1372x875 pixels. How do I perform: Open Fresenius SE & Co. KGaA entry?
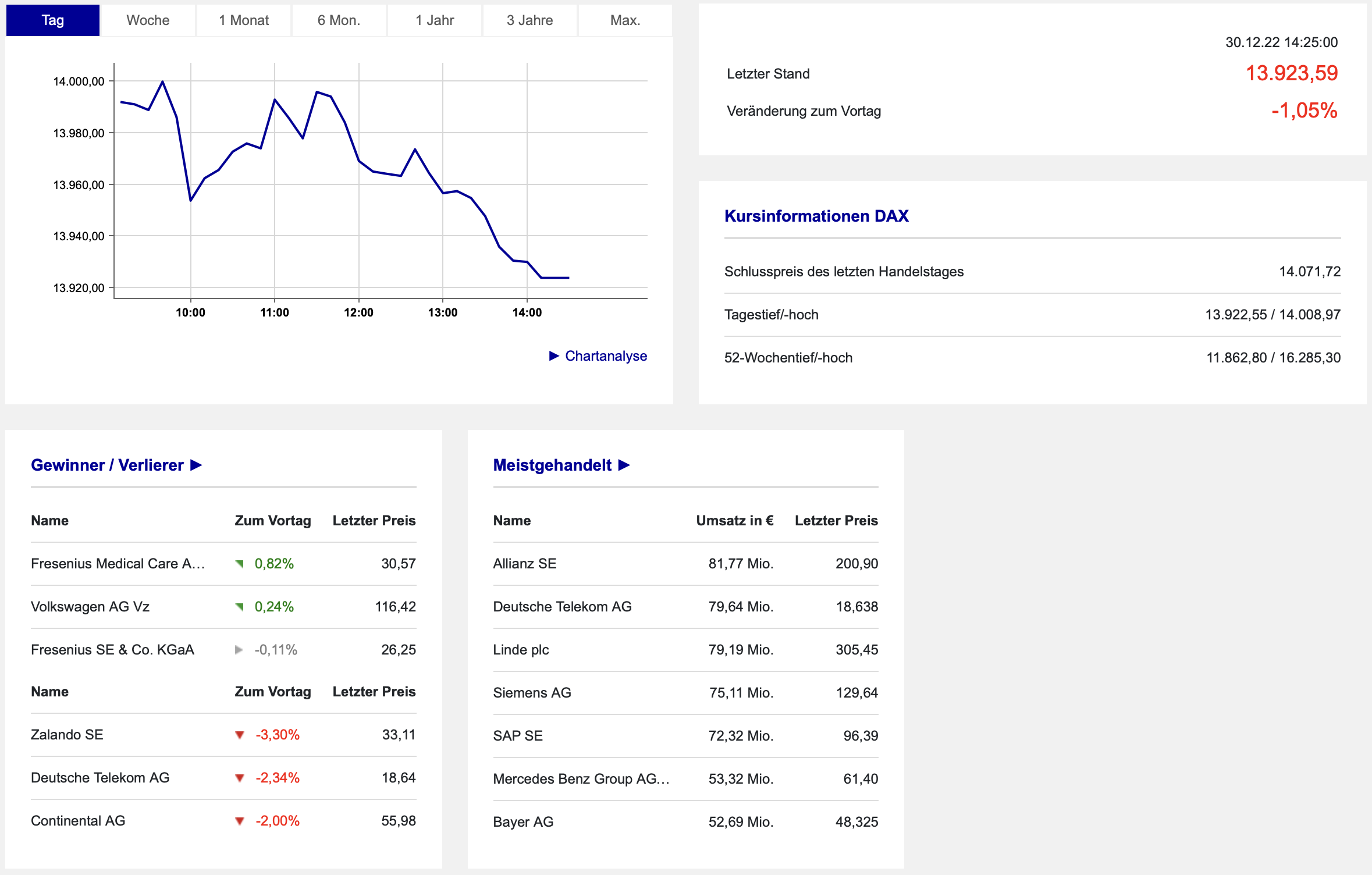pyautogui.click(x=112, y=650)
